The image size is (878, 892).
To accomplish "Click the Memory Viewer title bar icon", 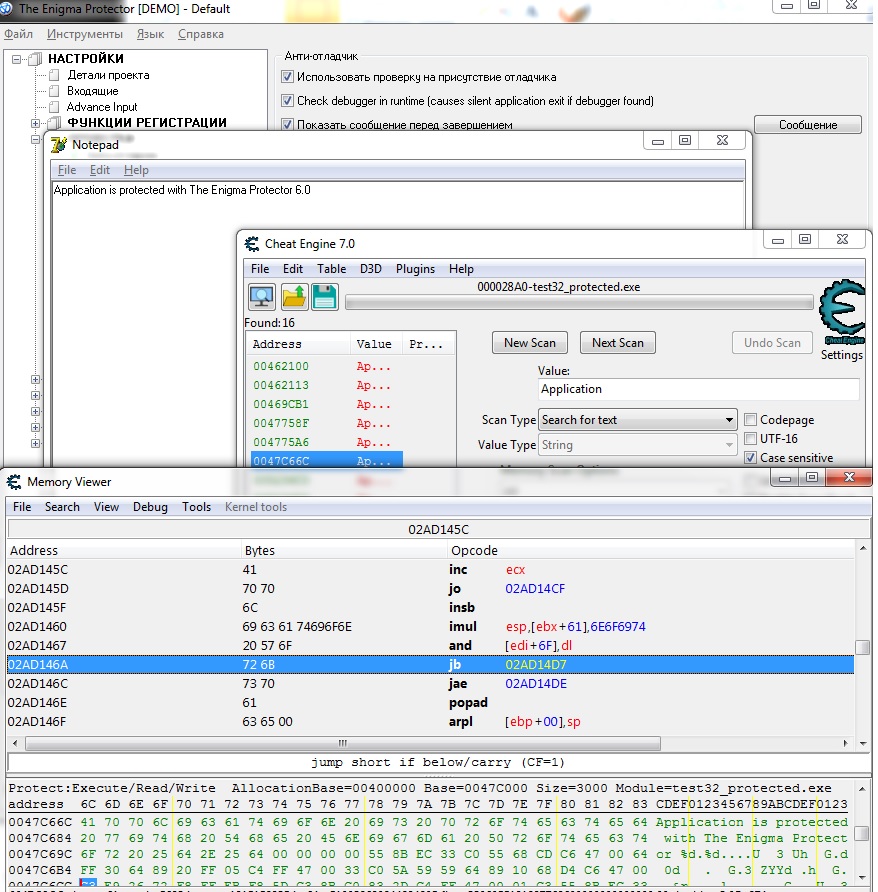I will [14, 482].
